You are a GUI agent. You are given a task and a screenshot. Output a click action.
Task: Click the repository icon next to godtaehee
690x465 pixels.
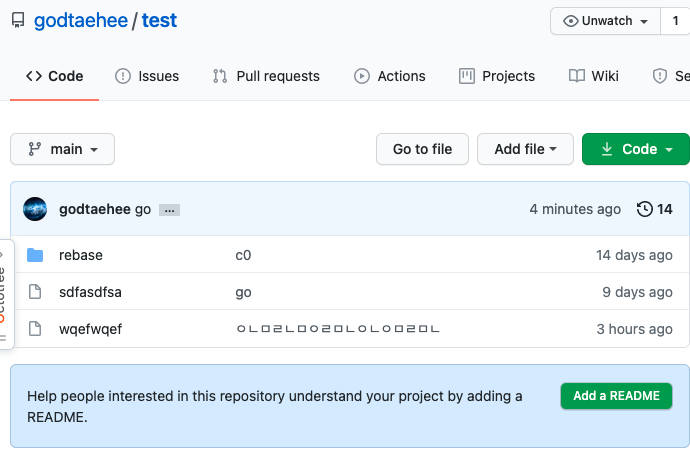click(x=17, y=21)
